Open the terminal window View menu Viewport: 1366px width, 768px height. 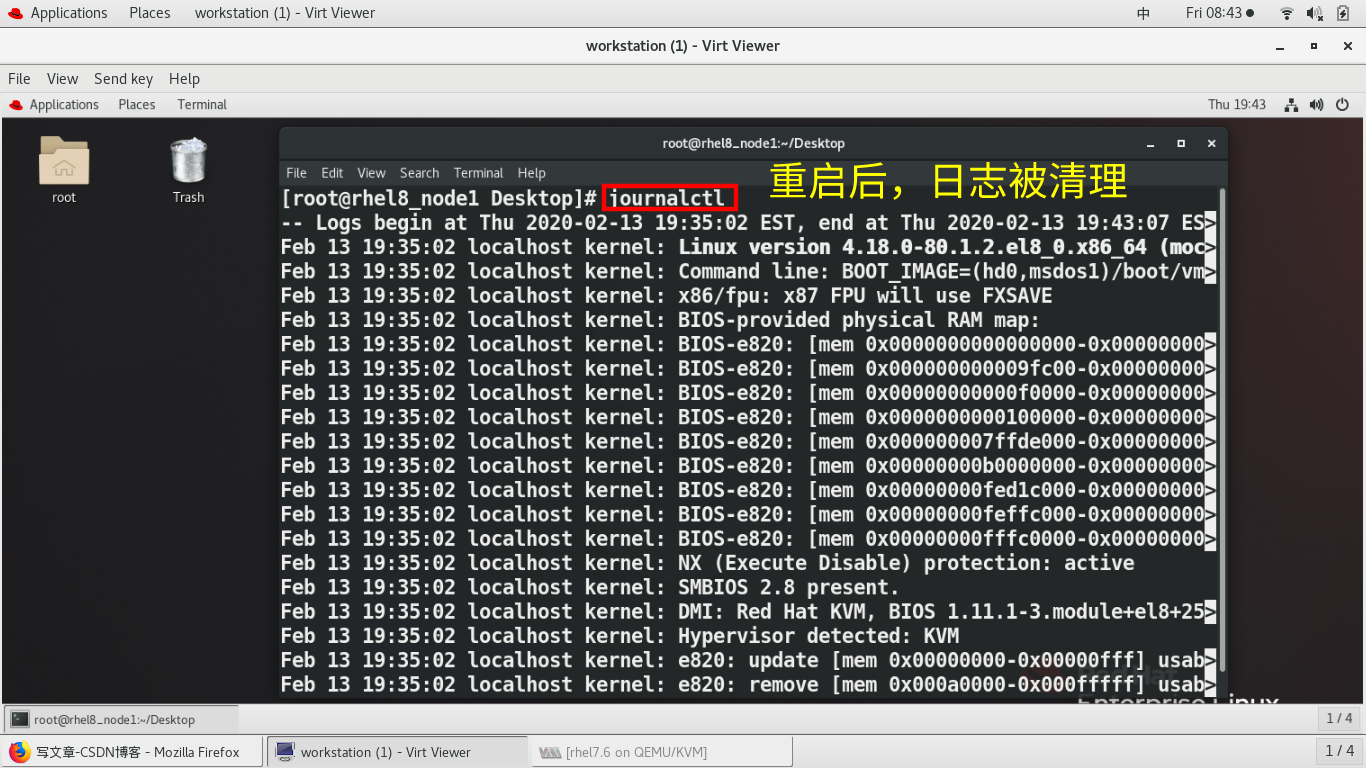pyautogui.click(x=371, y=173)
